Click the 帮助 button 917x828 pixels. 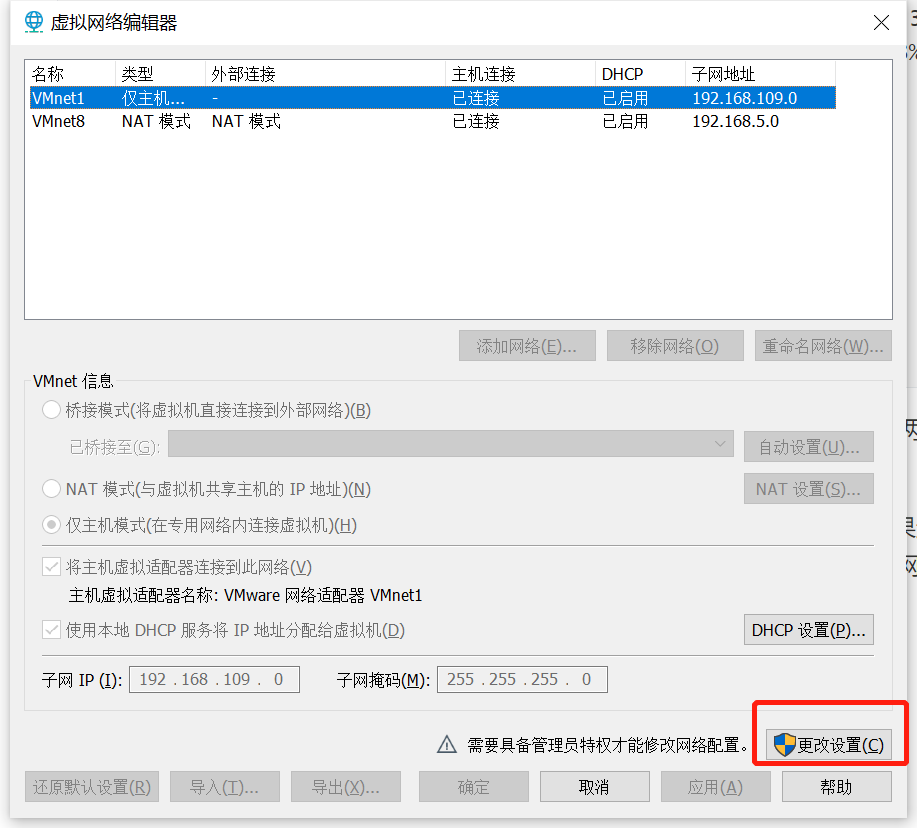pos(836,787)
